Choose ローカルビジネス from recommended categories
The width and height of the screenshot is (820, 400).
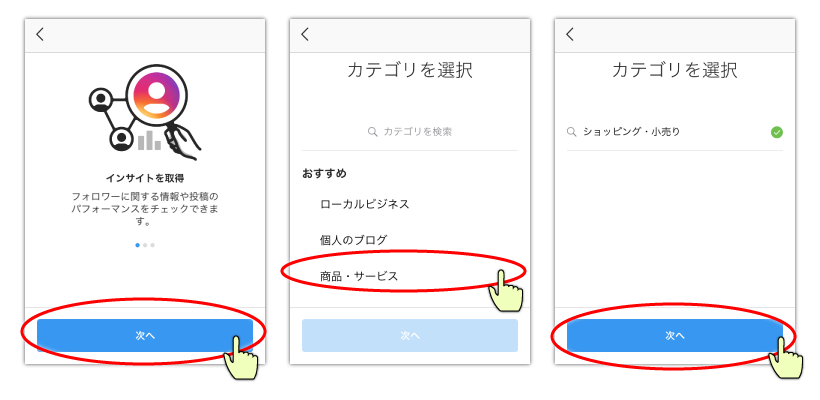click(365, 204)
